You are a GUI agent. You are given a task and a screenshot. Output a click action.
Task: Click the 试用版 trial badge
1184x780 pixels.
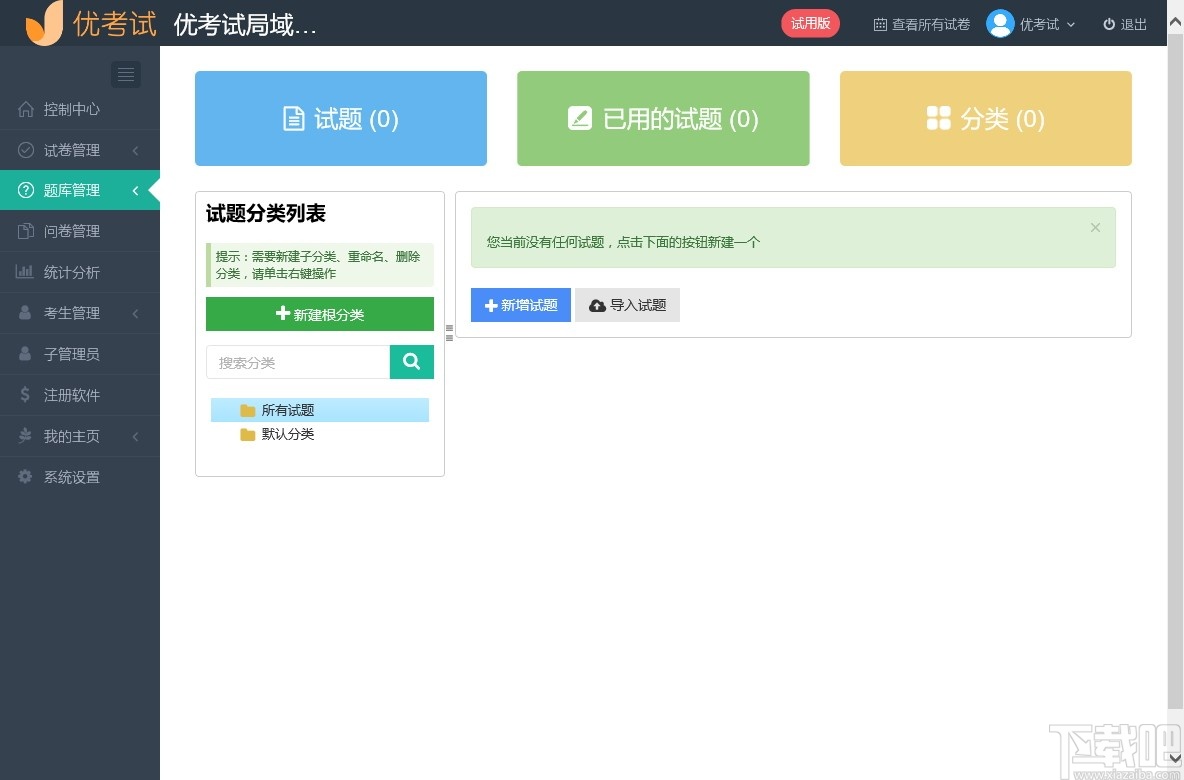[810, 23]
